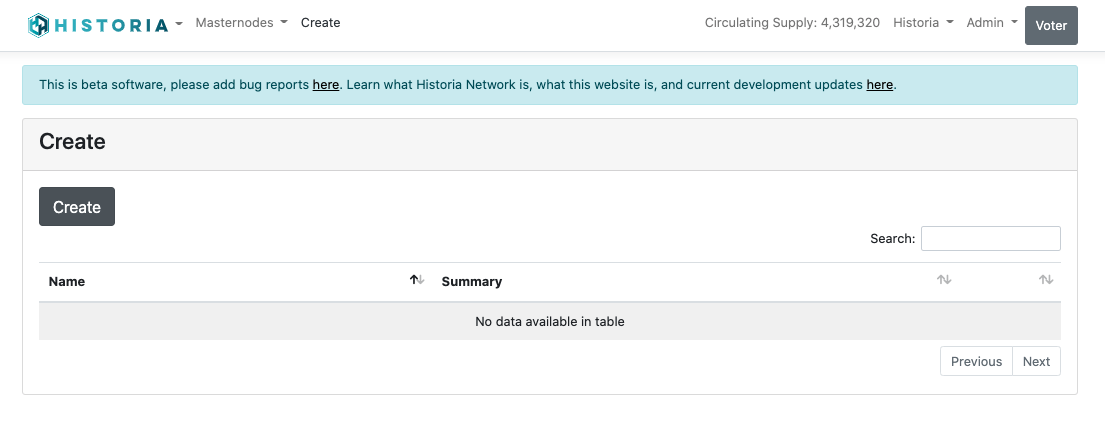Image resolution: width=1105 pixels, height=439 pixels.
Task: Go to Create in the navigation bar
Action: click(x=320, y=22)
